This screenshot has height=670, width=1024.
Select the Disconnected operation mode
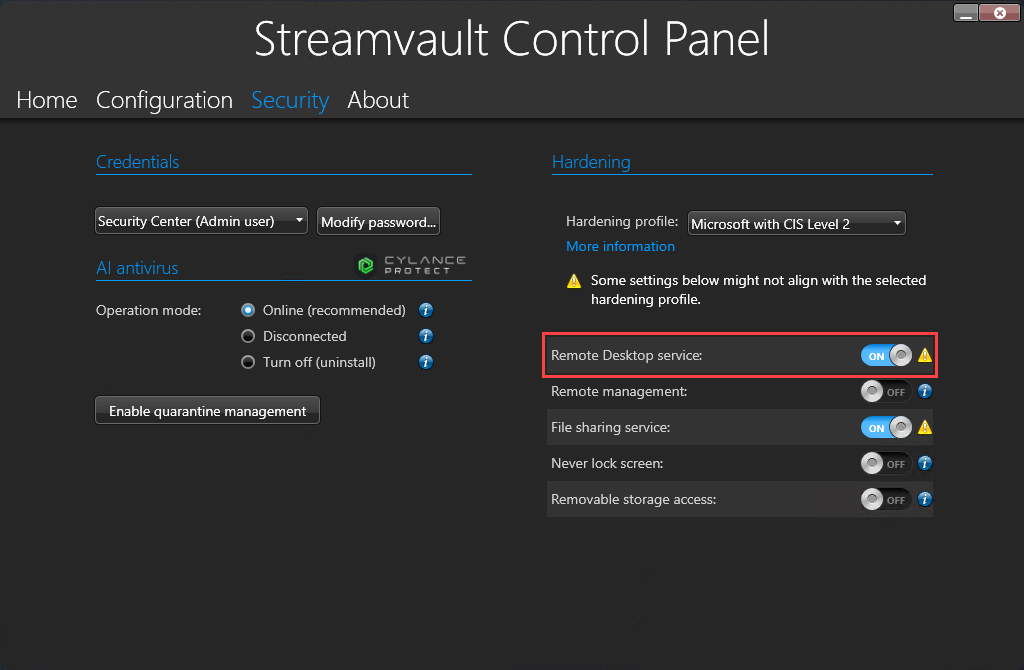(247, 336)
